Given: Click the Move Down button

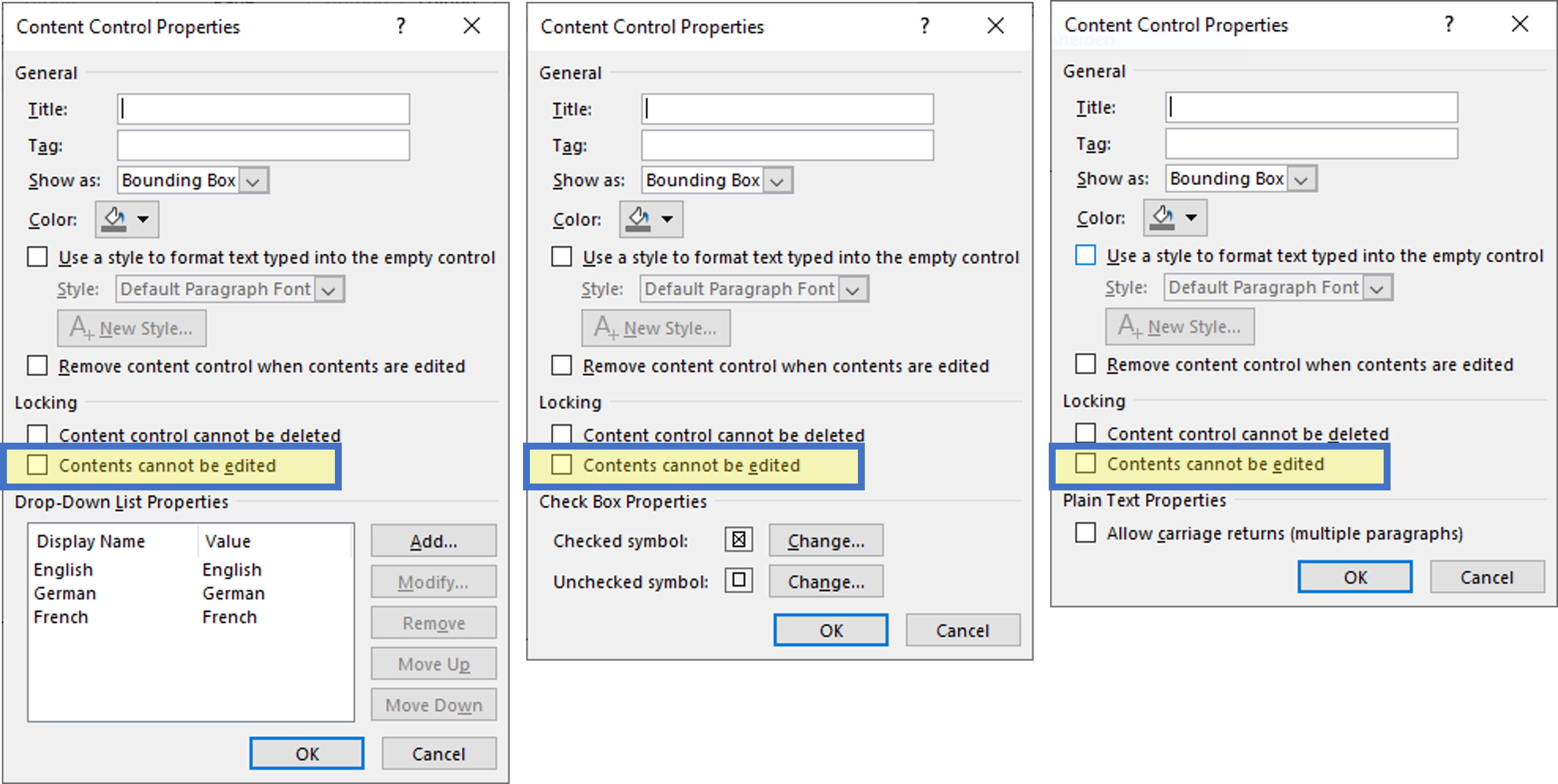Looking at the screenshot, I should (x=434, y=705).
